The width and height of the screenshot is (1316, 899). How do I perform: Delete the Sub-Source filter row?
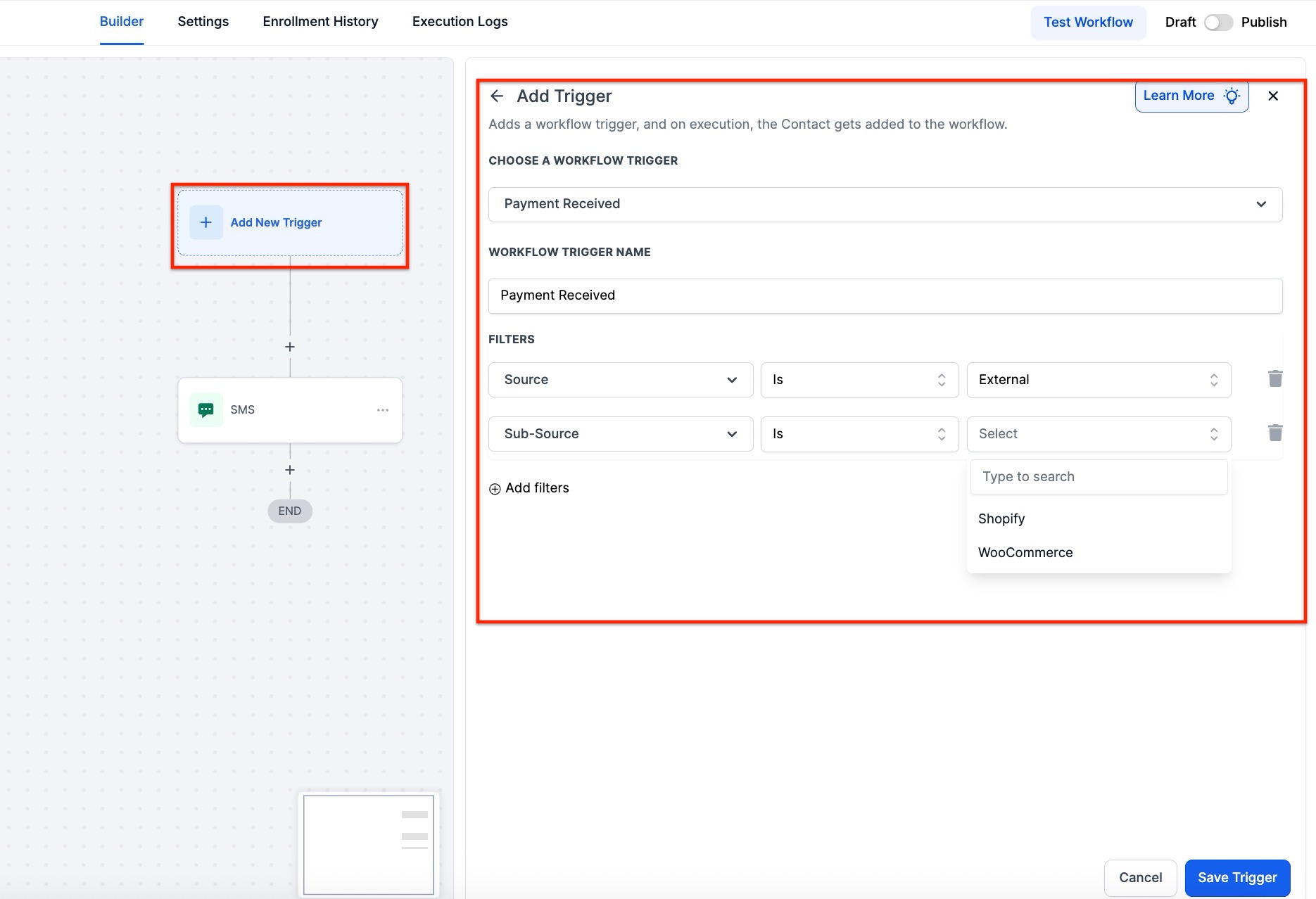pyautogui.click(x=1274, y=433)
